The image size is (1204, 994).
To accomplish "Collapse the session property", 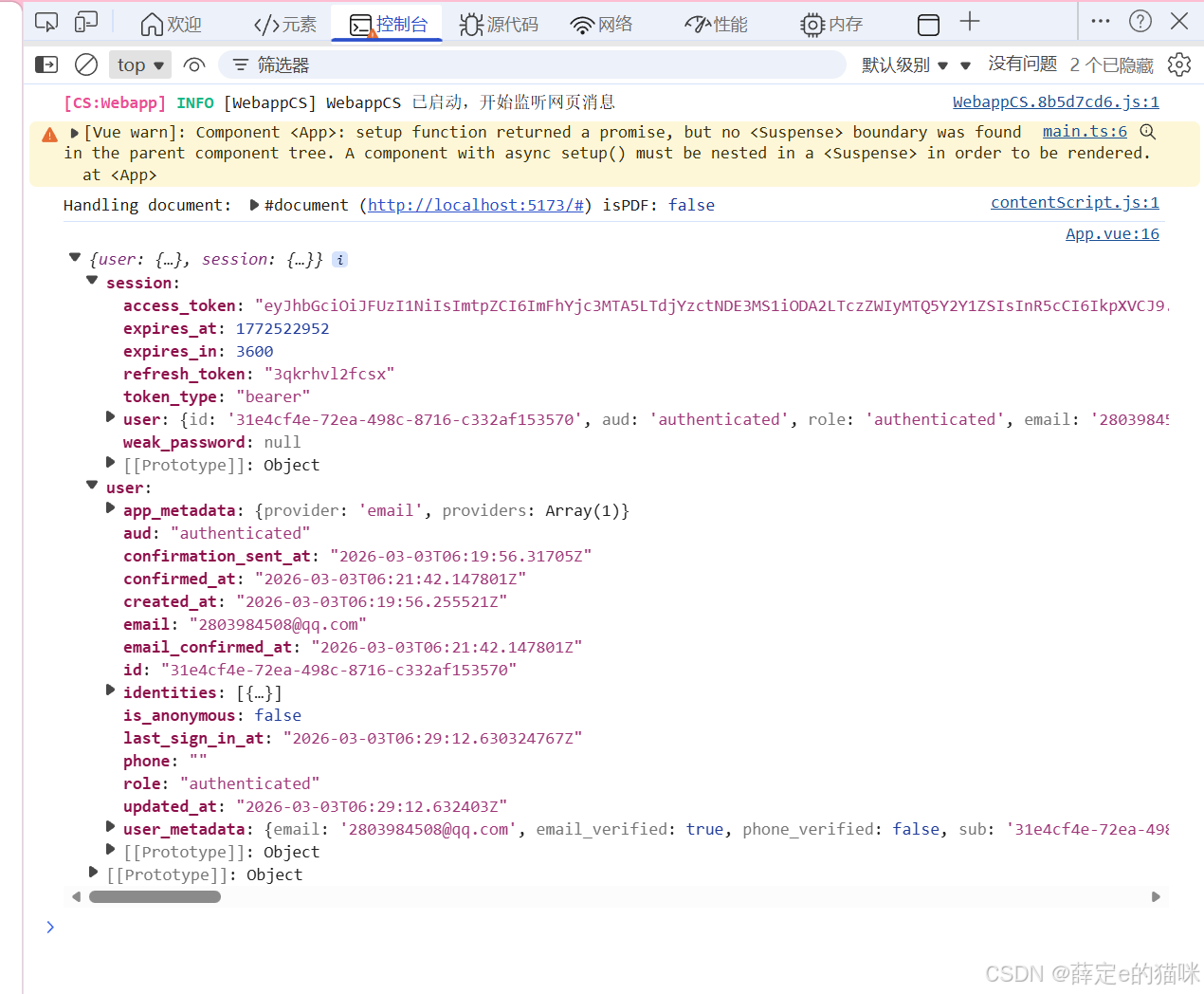I will pyautogui.click(x=92, y=280).
